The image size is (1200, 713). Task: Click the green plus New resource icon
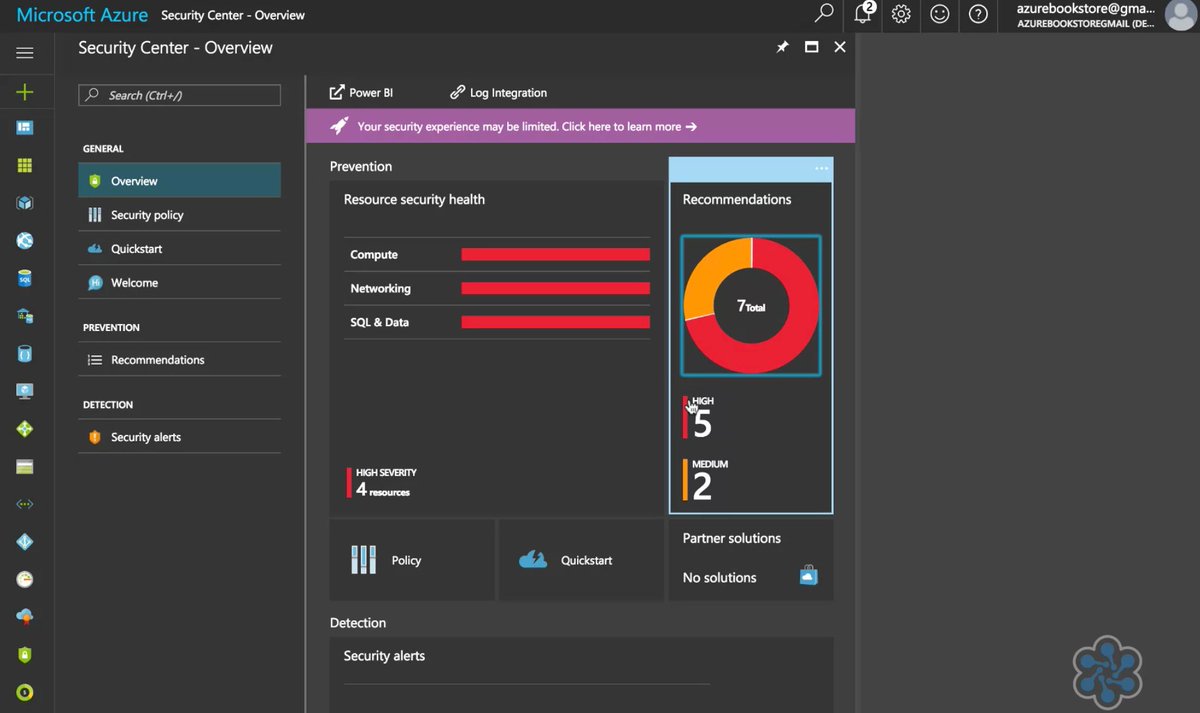pyautogui.click(x=25, y=92)
